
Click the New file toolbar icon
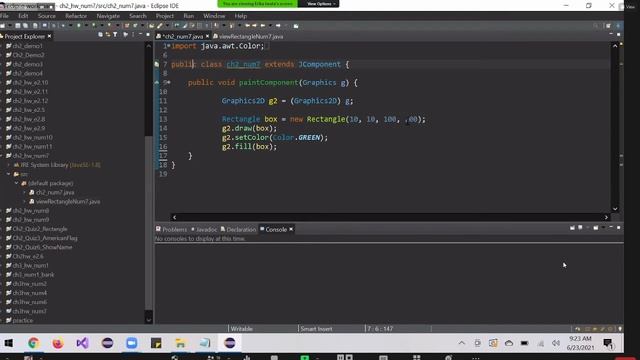point(2,25)
